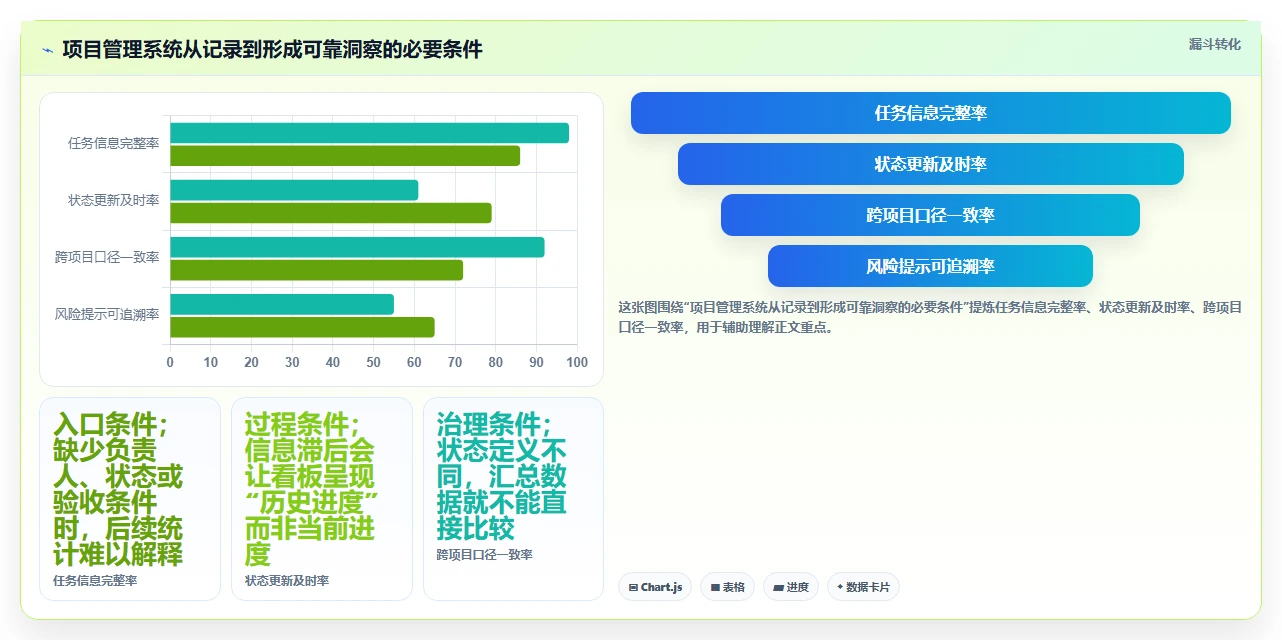This screenshot has height=640, width=1282.
Task: Click the icon inside the 进度 chip
Action: point(778,588)
